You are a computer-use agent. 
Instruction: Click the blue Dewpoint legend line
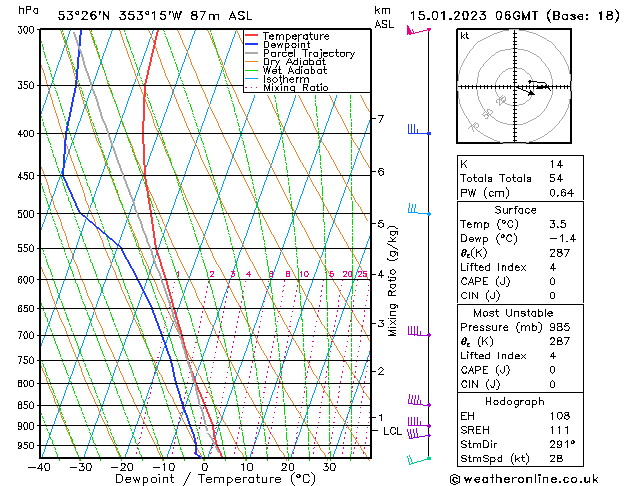252,45
